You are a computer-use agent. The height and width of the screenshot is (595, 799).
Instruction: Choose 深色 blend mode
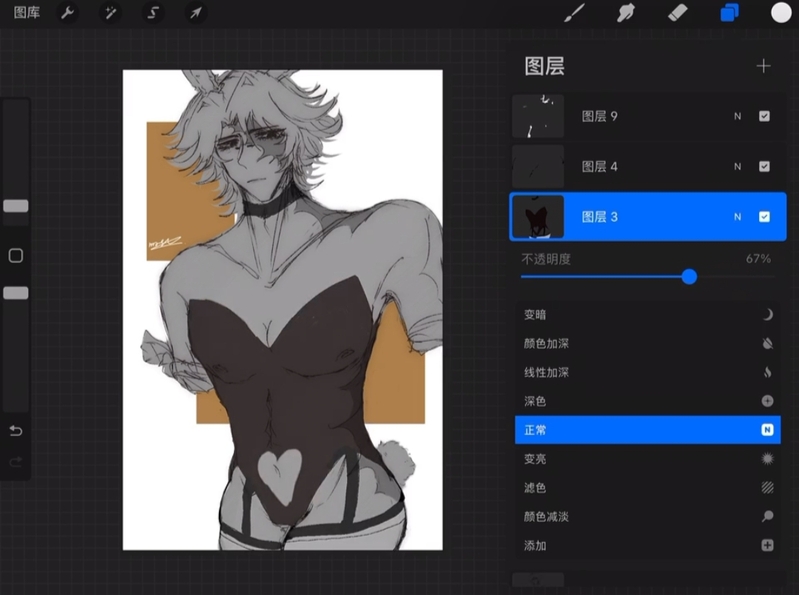[648, 401]
